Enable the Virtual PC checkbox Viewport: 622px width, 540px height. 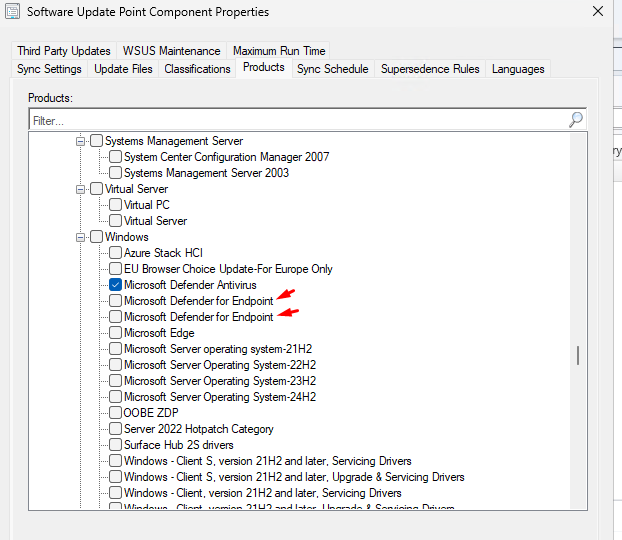tap(115, 205)
